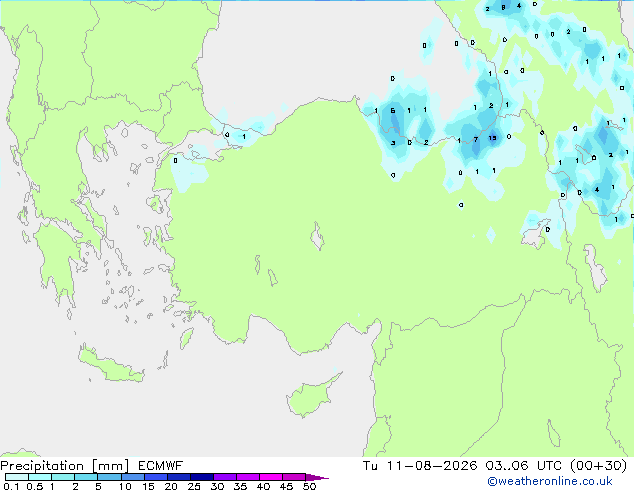Click the "15" legend label
Screen dimensions: 634x490
pos(148,486)
